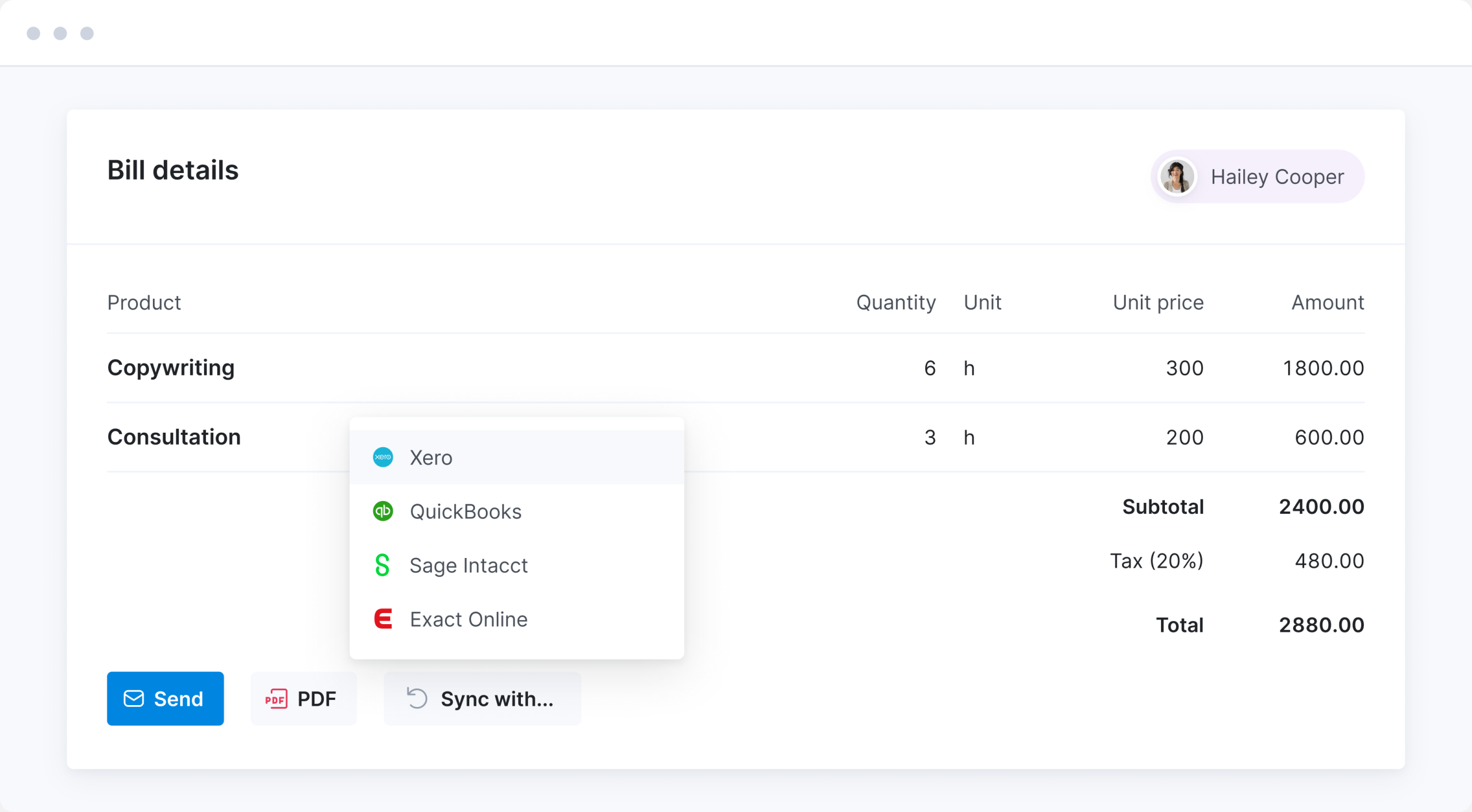1472x812 pixels.
Task: Open the Hailey Cooper user chip
Action: [x=1258, y=176]
